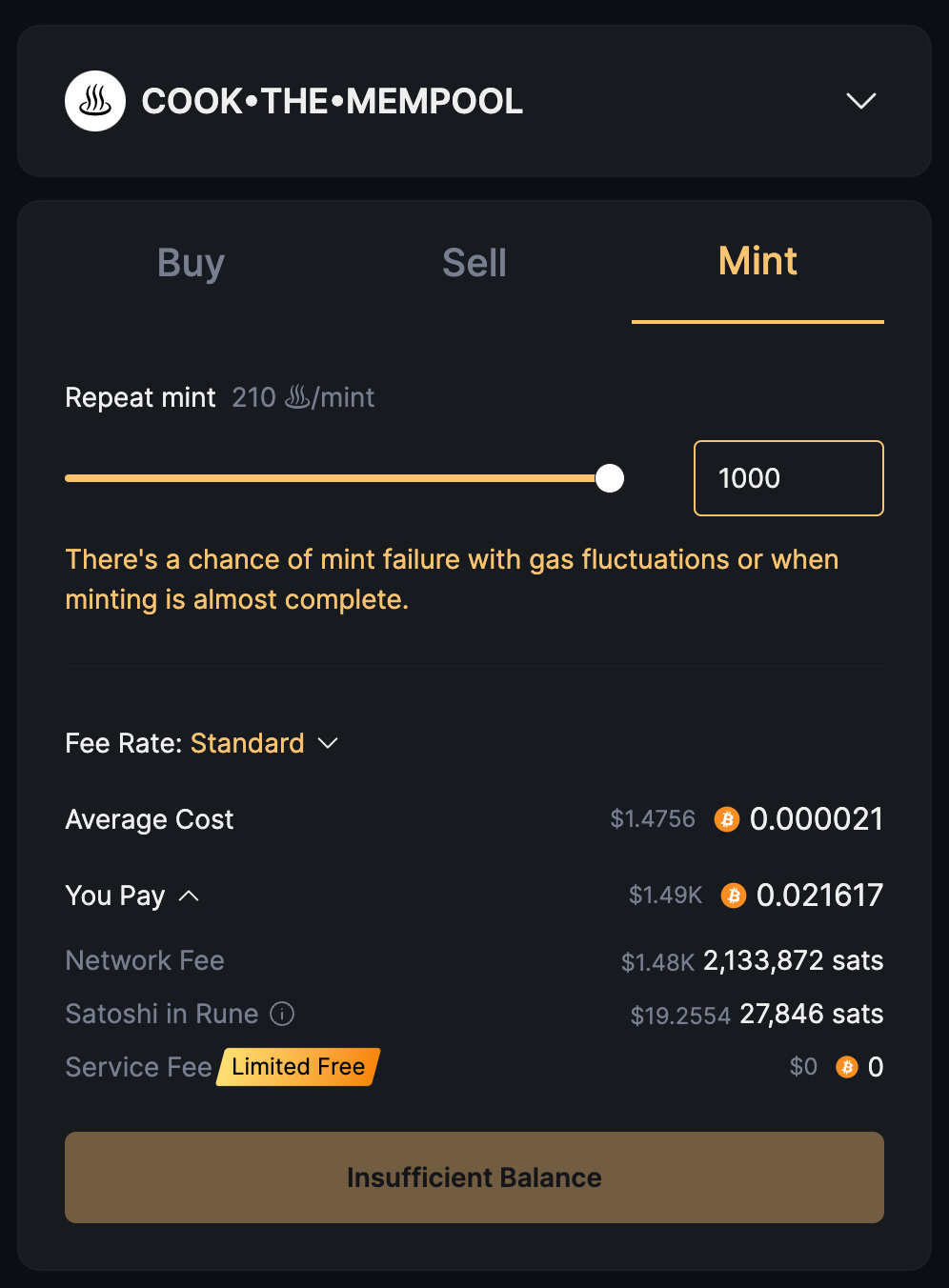Click the Network Fee sats amount
The image size is (949, 1288).
(x=793, y=960)
